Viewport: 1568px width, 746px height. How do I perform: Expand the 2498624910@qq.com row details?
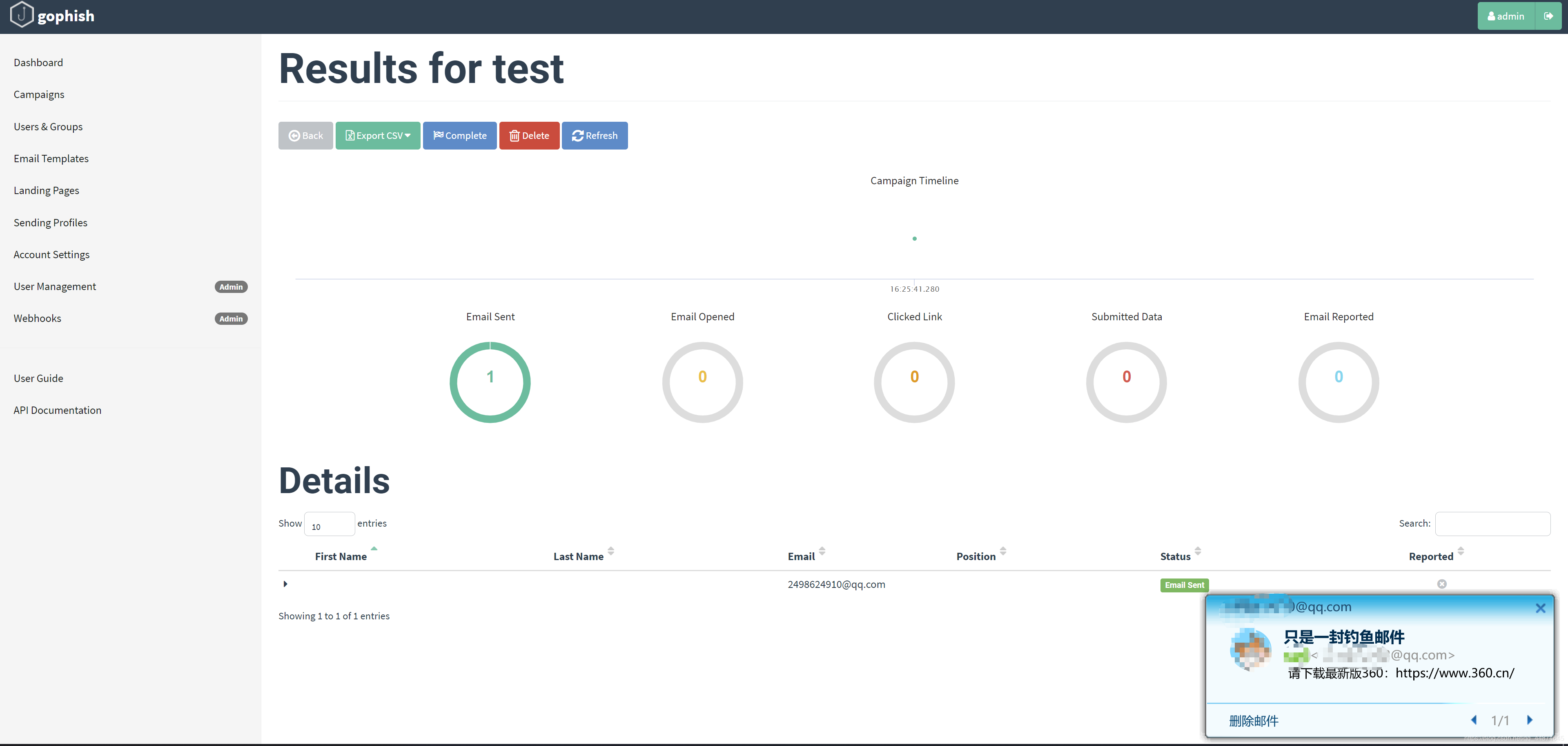[x=285, y=584]
